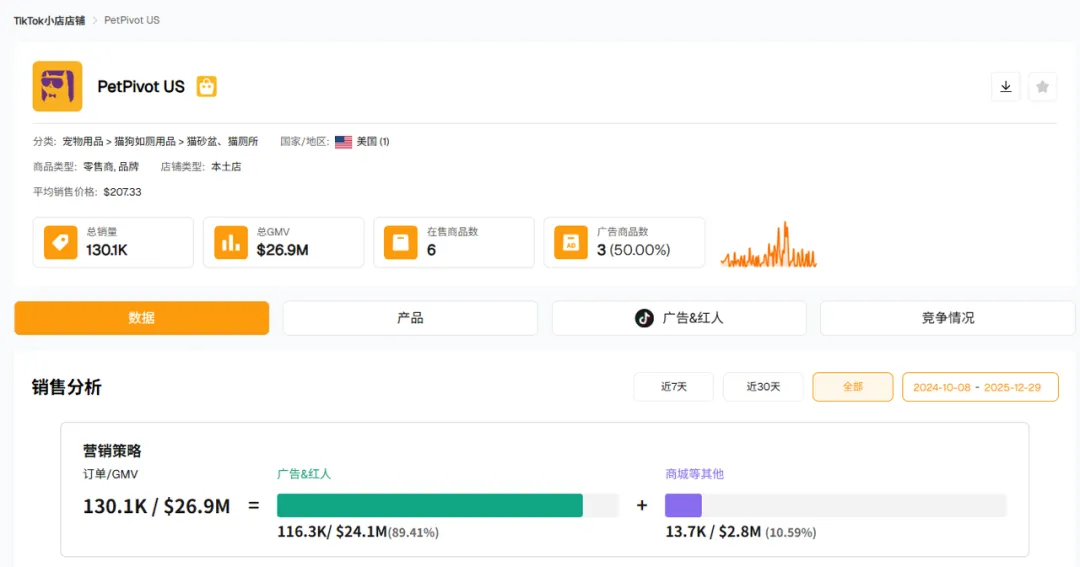Click the bar chart icon for 总GMV

(232, 242)
